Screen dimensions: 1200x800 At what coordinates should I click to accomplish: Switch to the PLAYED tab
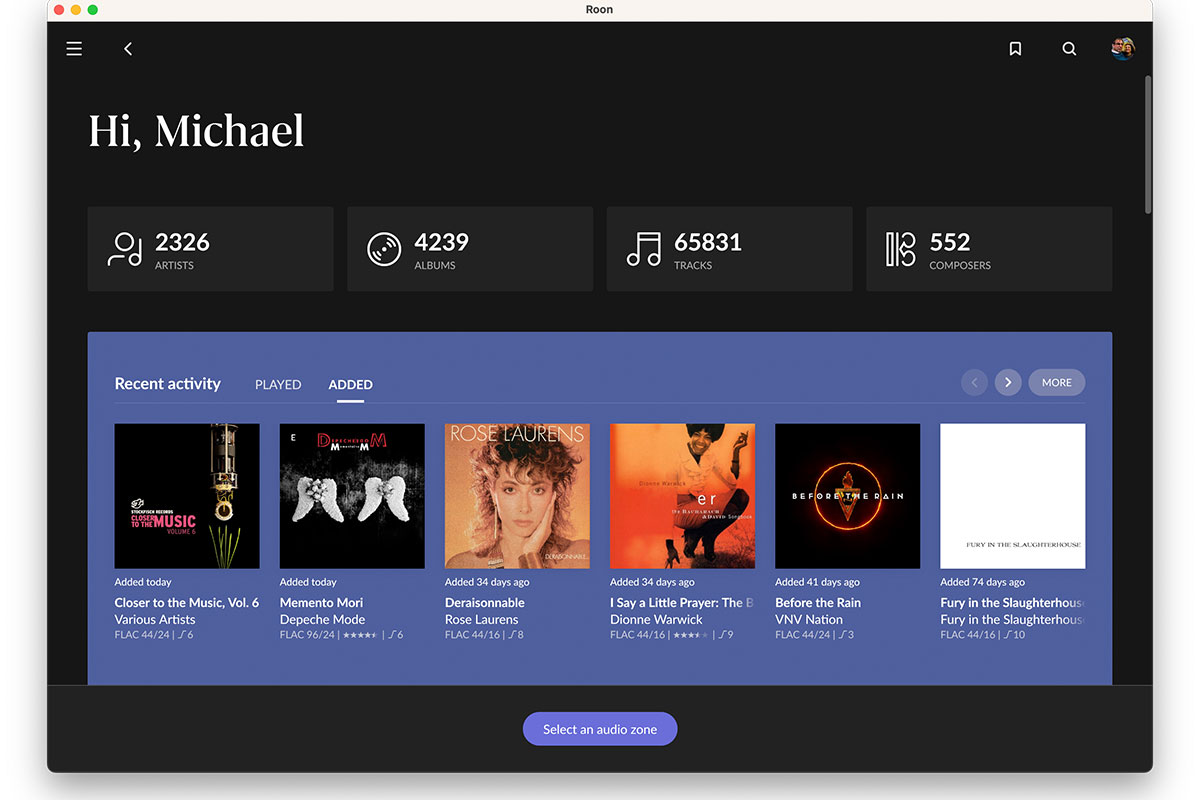click(278, 384)
